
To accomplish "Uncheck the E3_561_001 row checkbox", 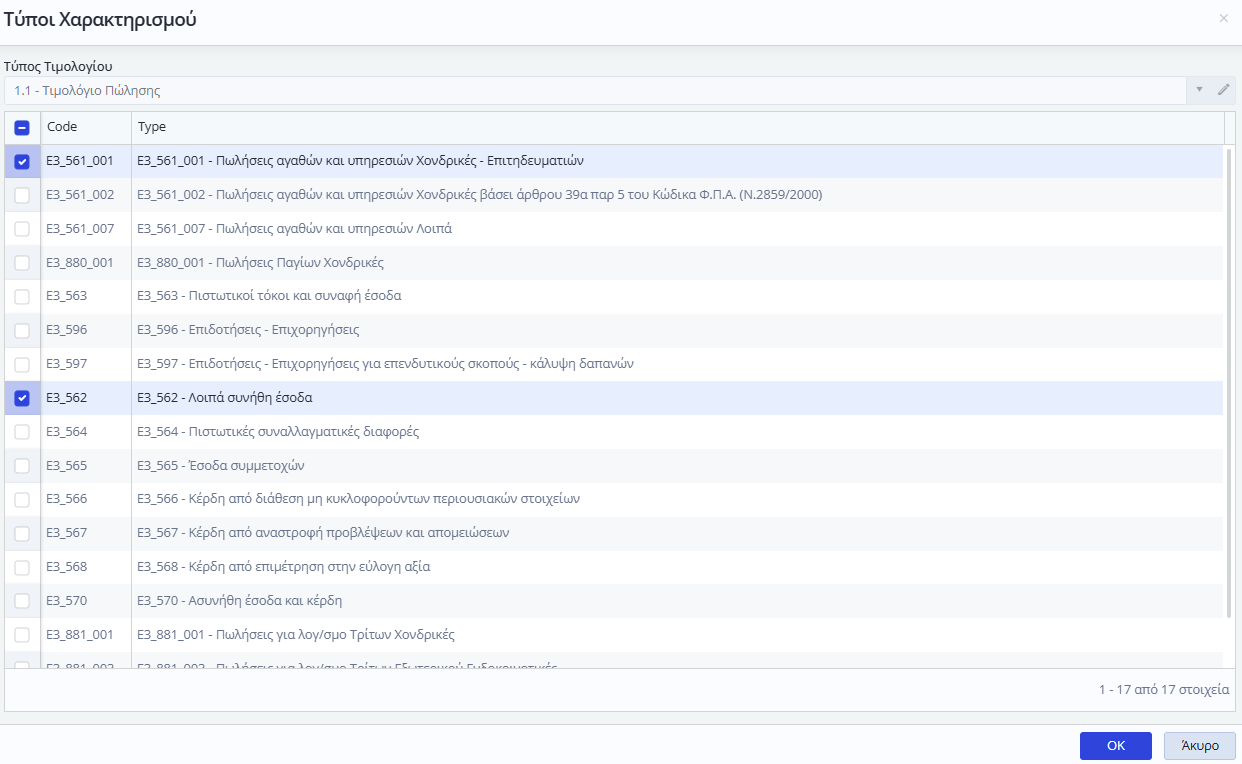I will [x=22, y=161].
